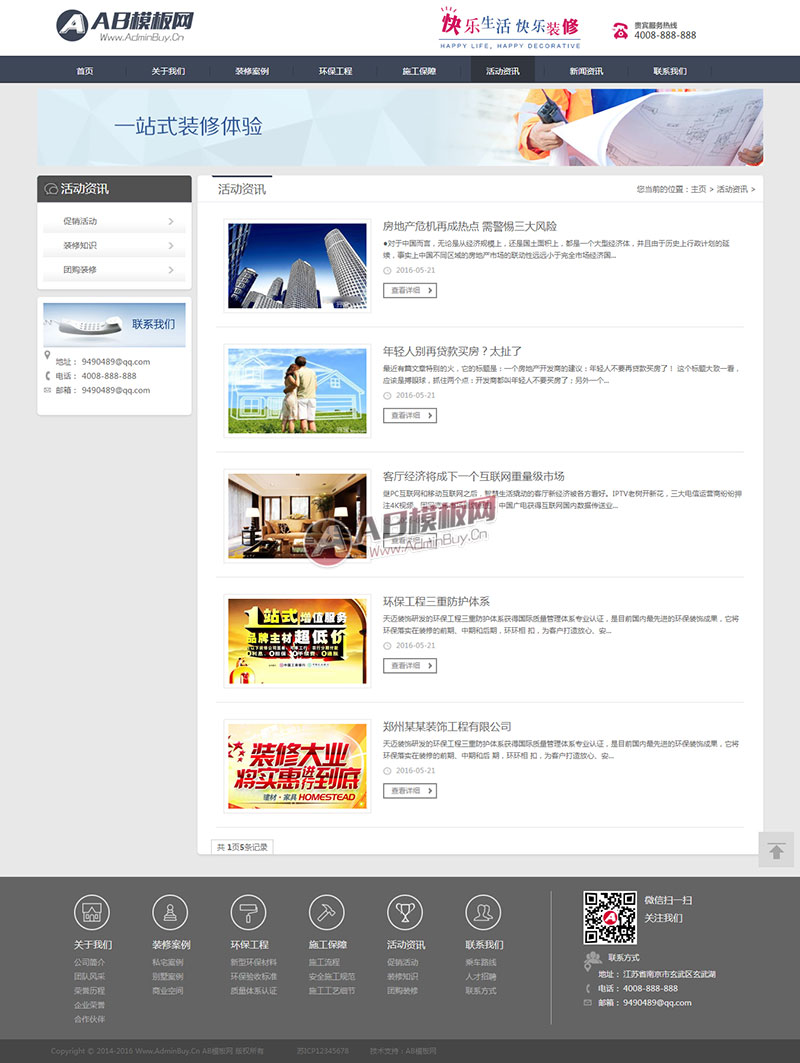Expand the 促销活动 sidebar category
The height and width of the screenshot is (1063, 800).
114,221
